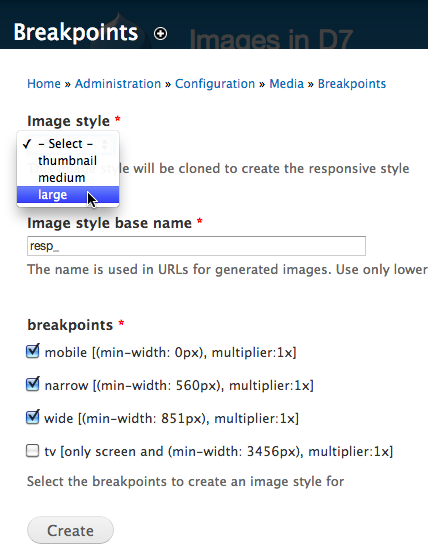
Task: Select the '- Select -' placeholder option
Action: [x=68, y=144]
